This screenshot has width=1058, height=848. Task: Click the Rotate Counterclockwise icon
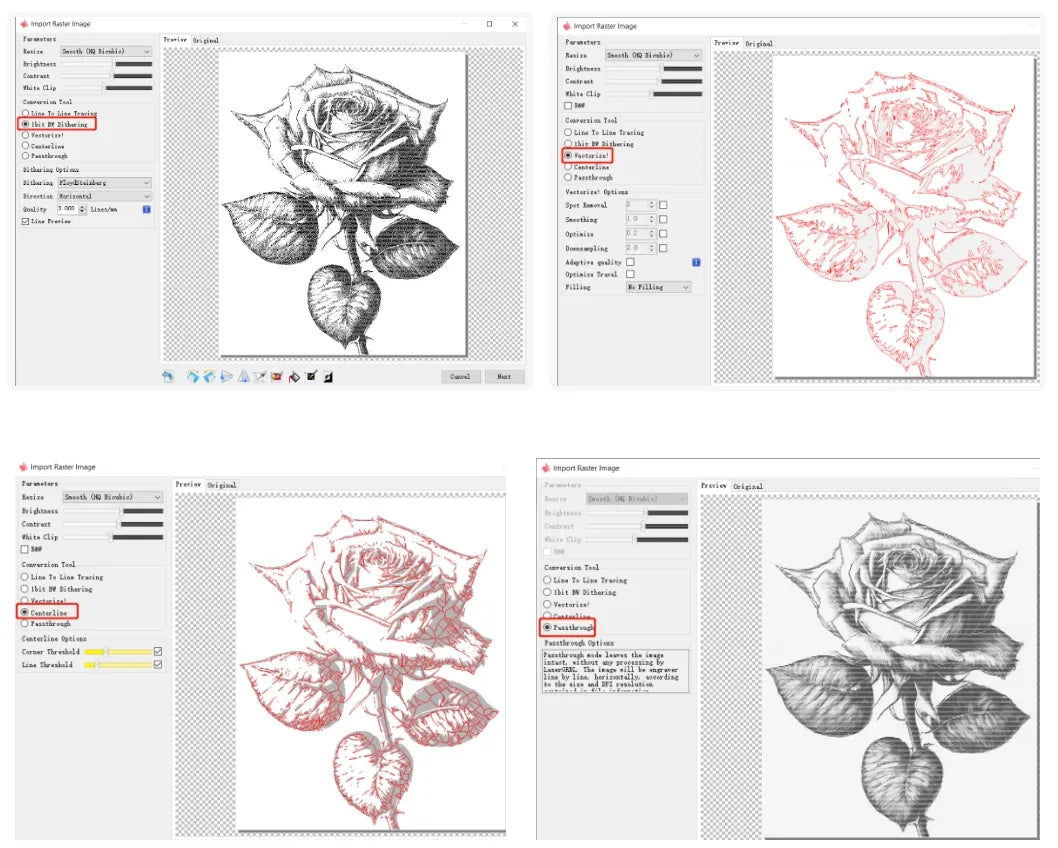(x=192, y=375)
